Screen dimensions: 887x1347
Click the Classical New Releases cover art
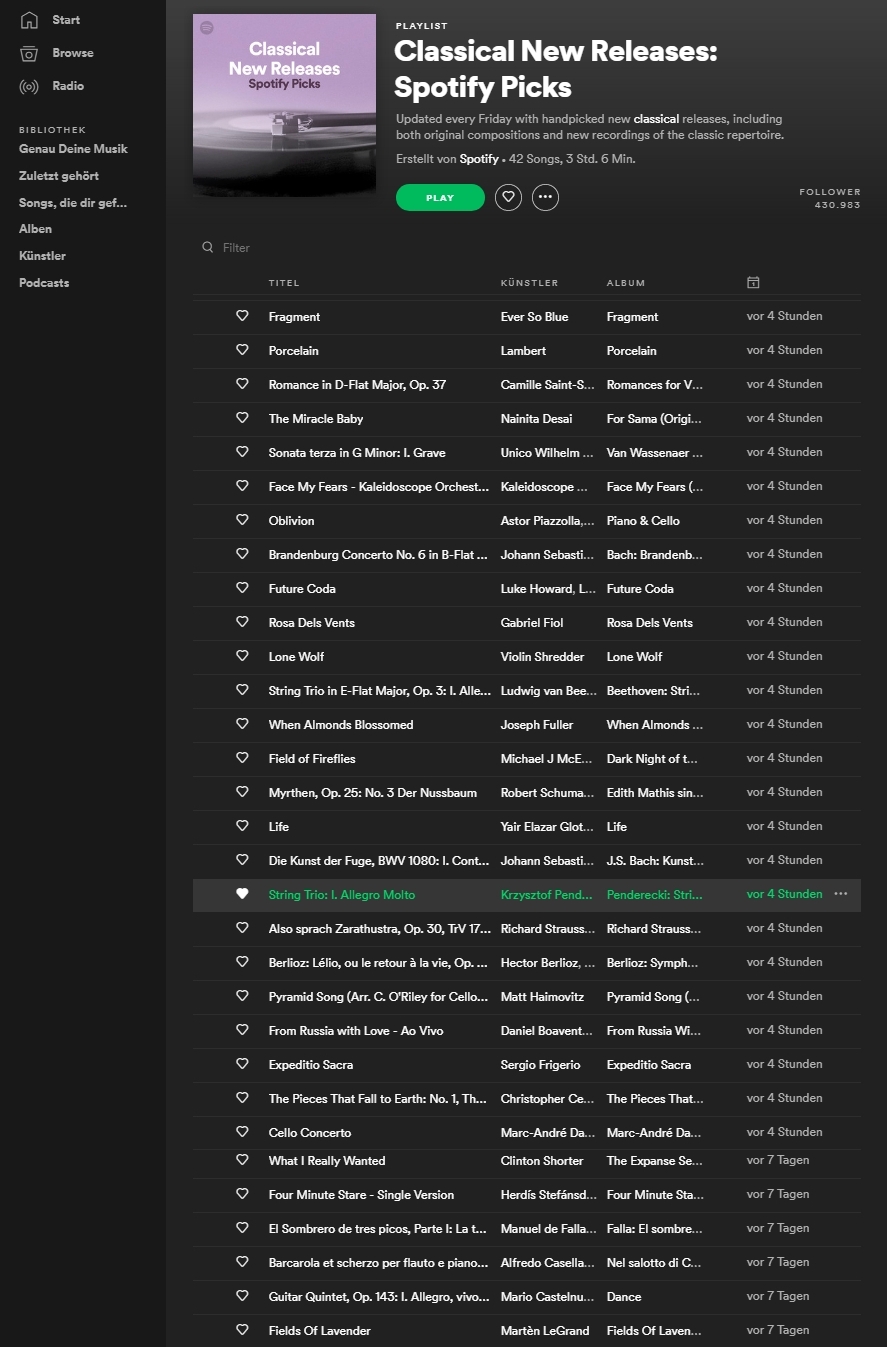point(284,105)
